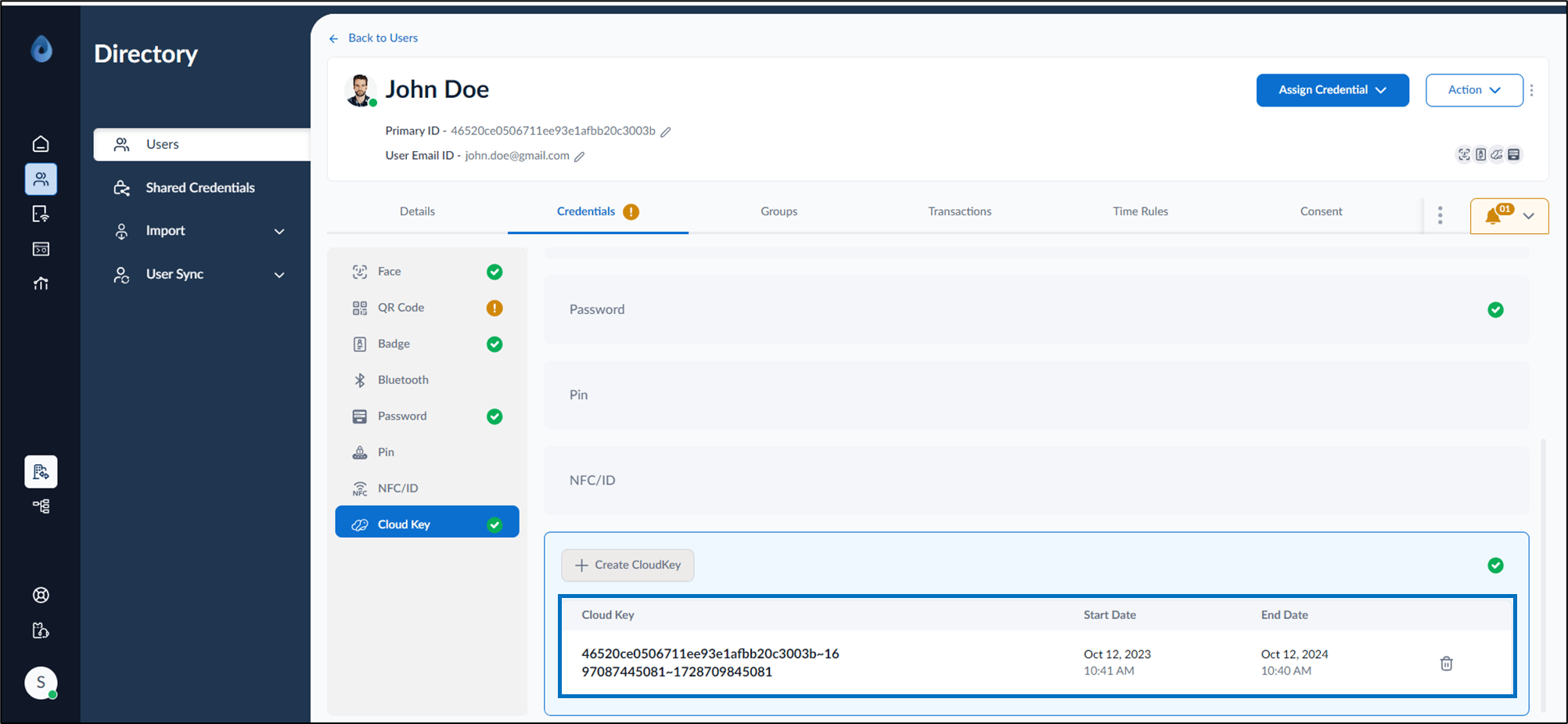
Task: Click green check on Password panel
Action: pos(1495,310)
